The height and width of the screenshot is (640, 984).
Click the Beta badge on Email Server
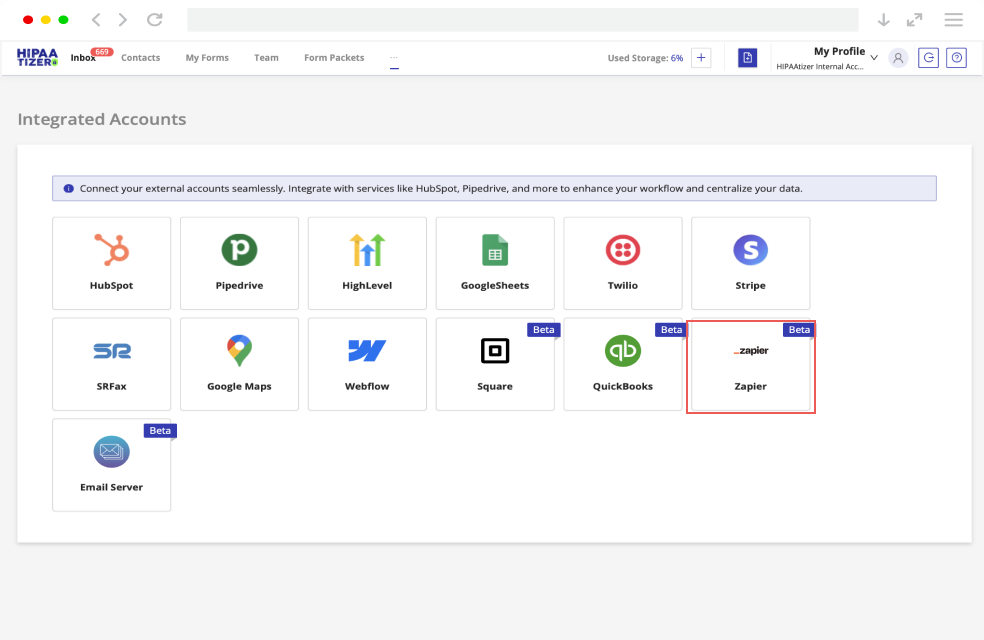tap(160, 430)
